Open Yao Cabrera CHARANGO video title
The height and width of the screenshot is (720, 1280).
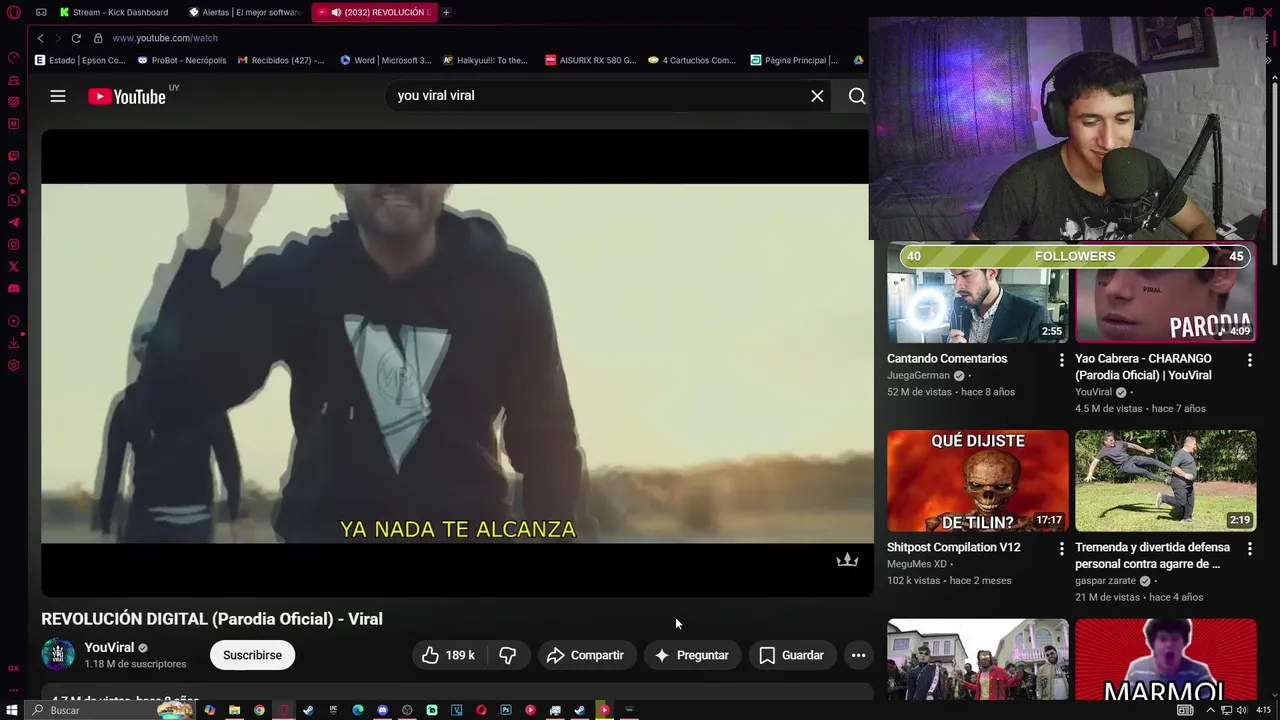pos(1143,367)
